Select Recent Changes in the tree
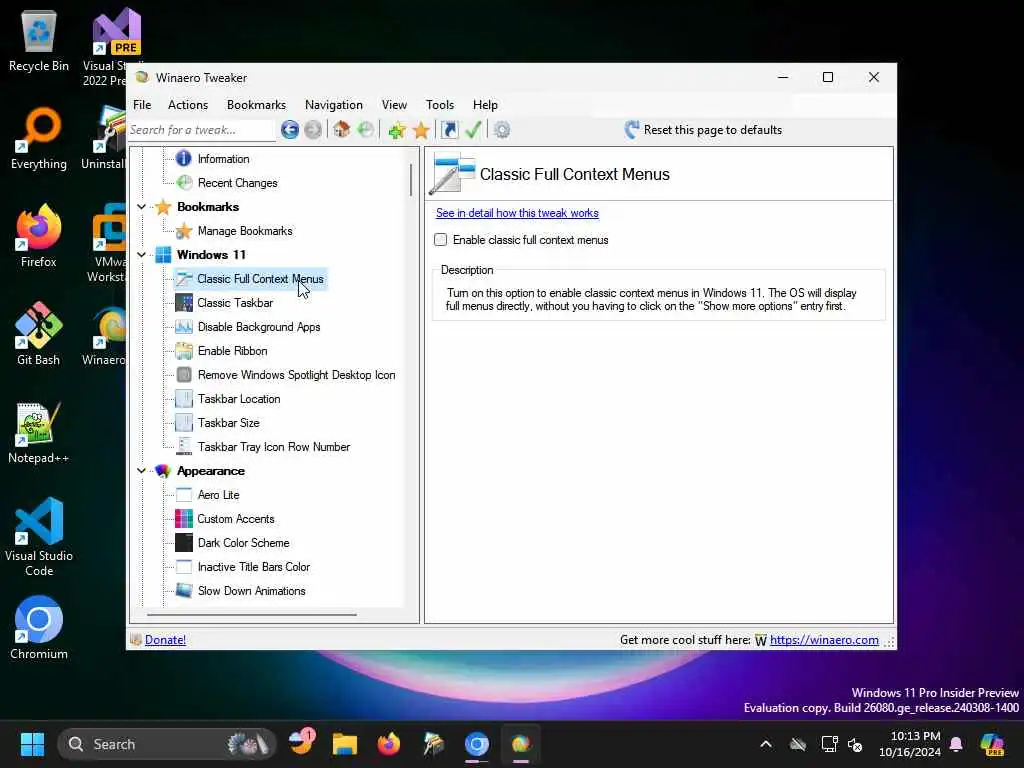Viewport: 1024px width, 768px height. [x=238, y=183]
